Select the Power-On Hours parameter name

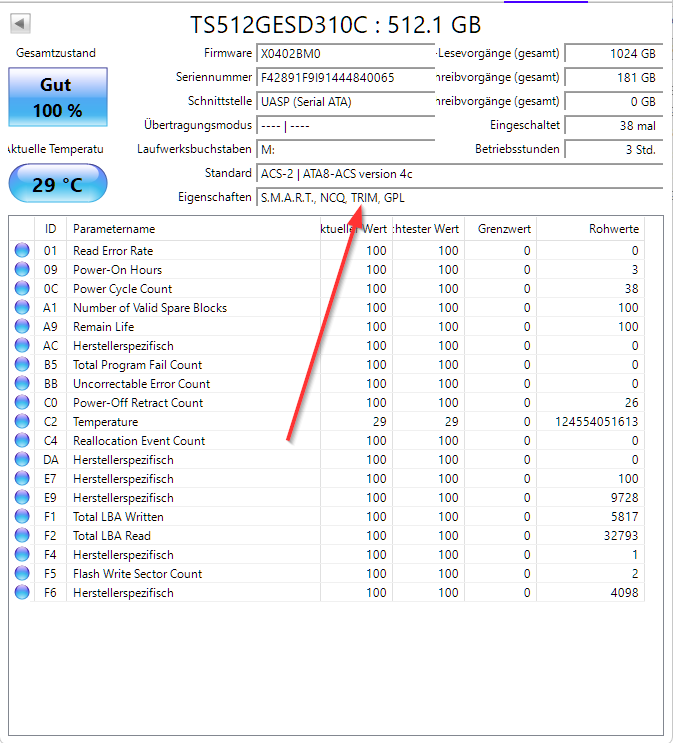118,270
